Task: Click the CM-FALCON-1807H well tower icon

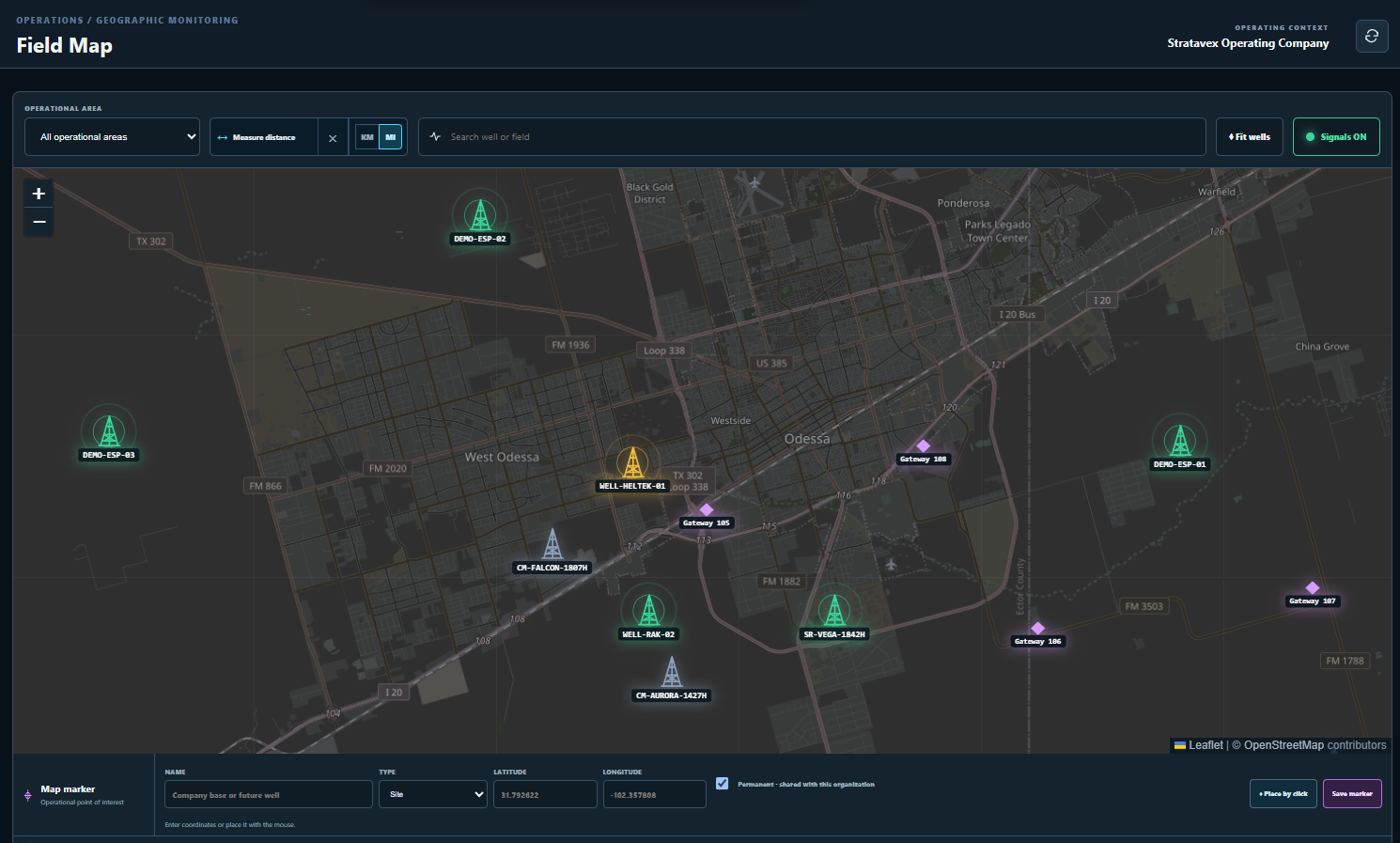Action: [x=552, y=544]
